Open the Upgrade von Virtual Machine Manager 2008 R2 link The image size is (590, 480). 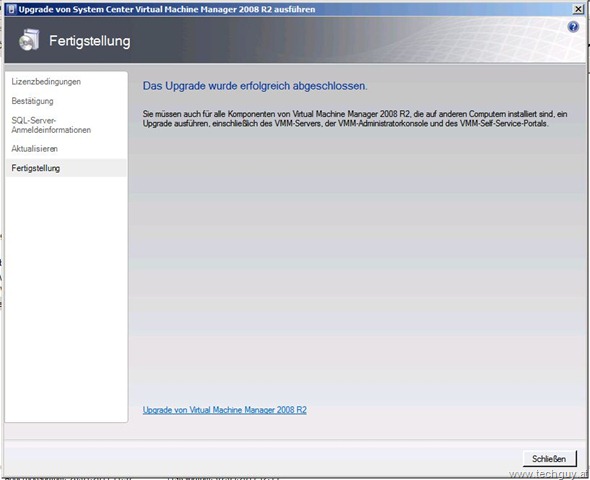(225, 410)
